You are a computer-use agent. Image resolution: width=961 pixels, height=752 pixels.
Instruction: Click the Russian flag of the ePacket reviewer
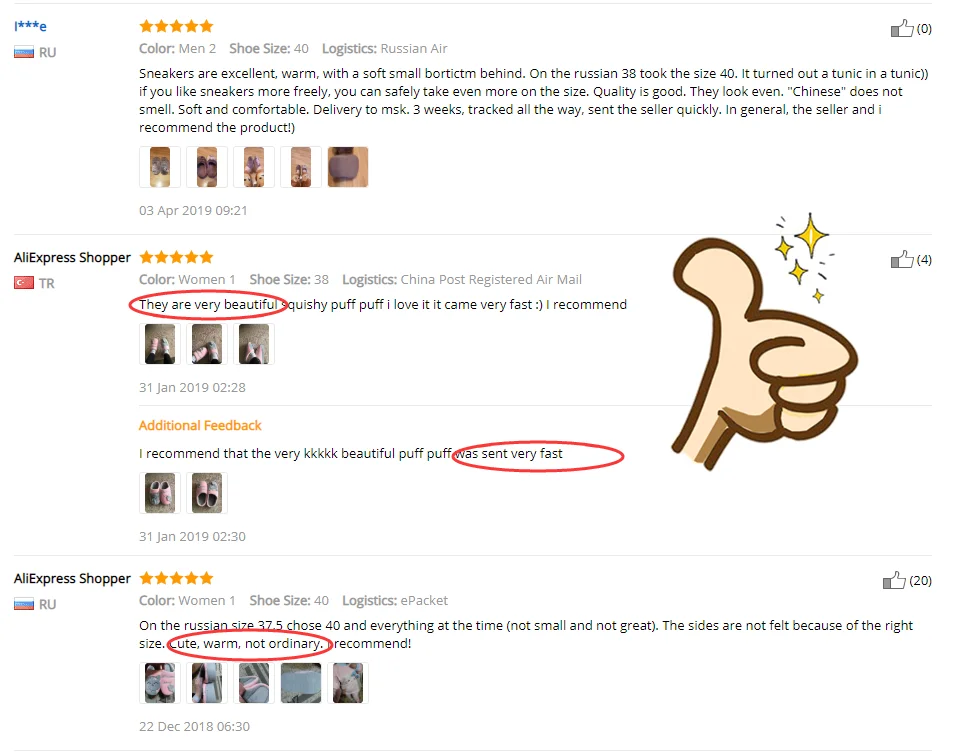24,604
